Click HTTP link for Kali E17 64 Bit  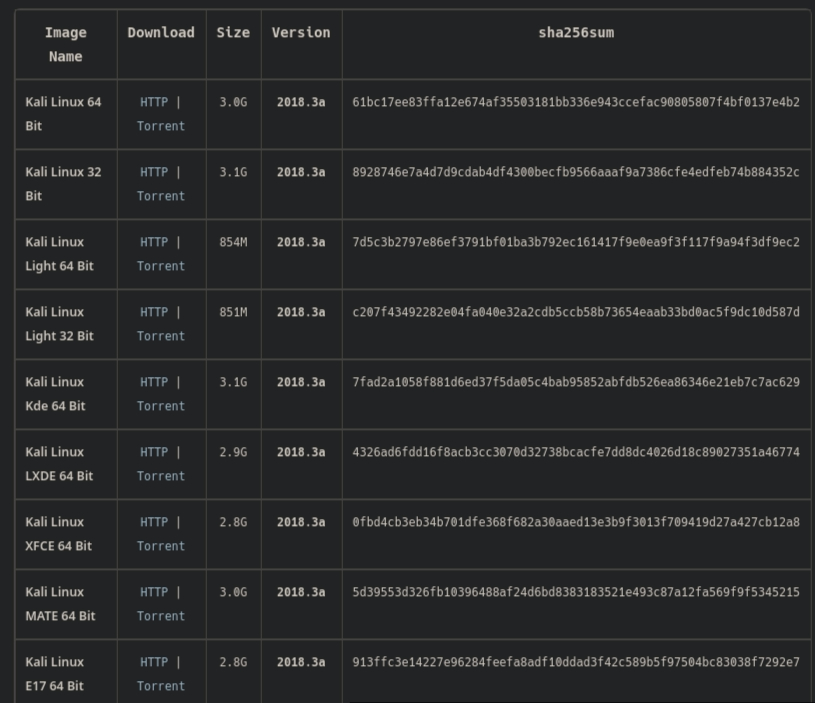tap(154, 662)
